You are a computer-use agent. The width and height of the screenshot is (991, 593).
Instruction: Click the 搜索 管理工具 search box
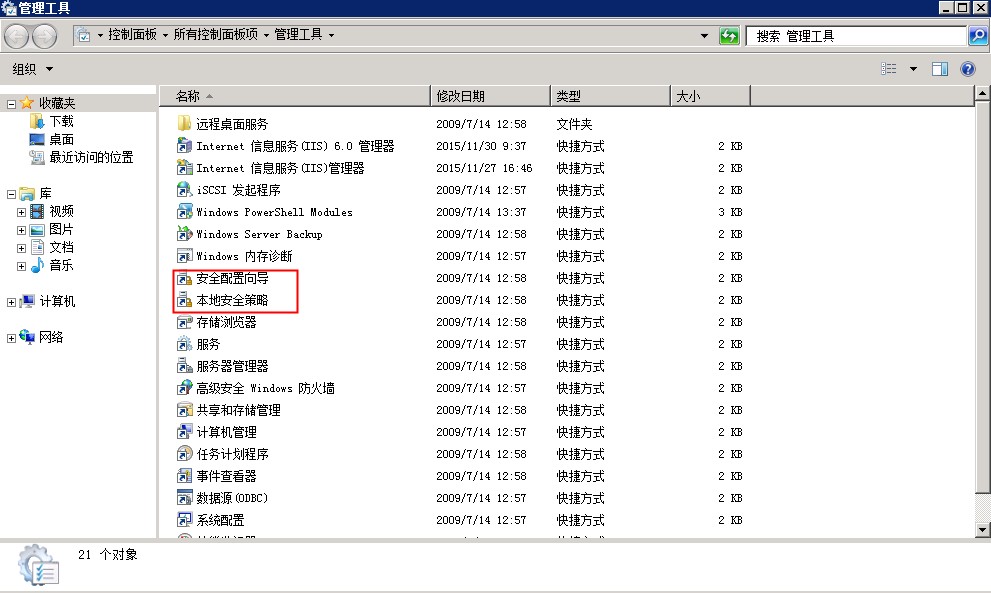(855, 36)
